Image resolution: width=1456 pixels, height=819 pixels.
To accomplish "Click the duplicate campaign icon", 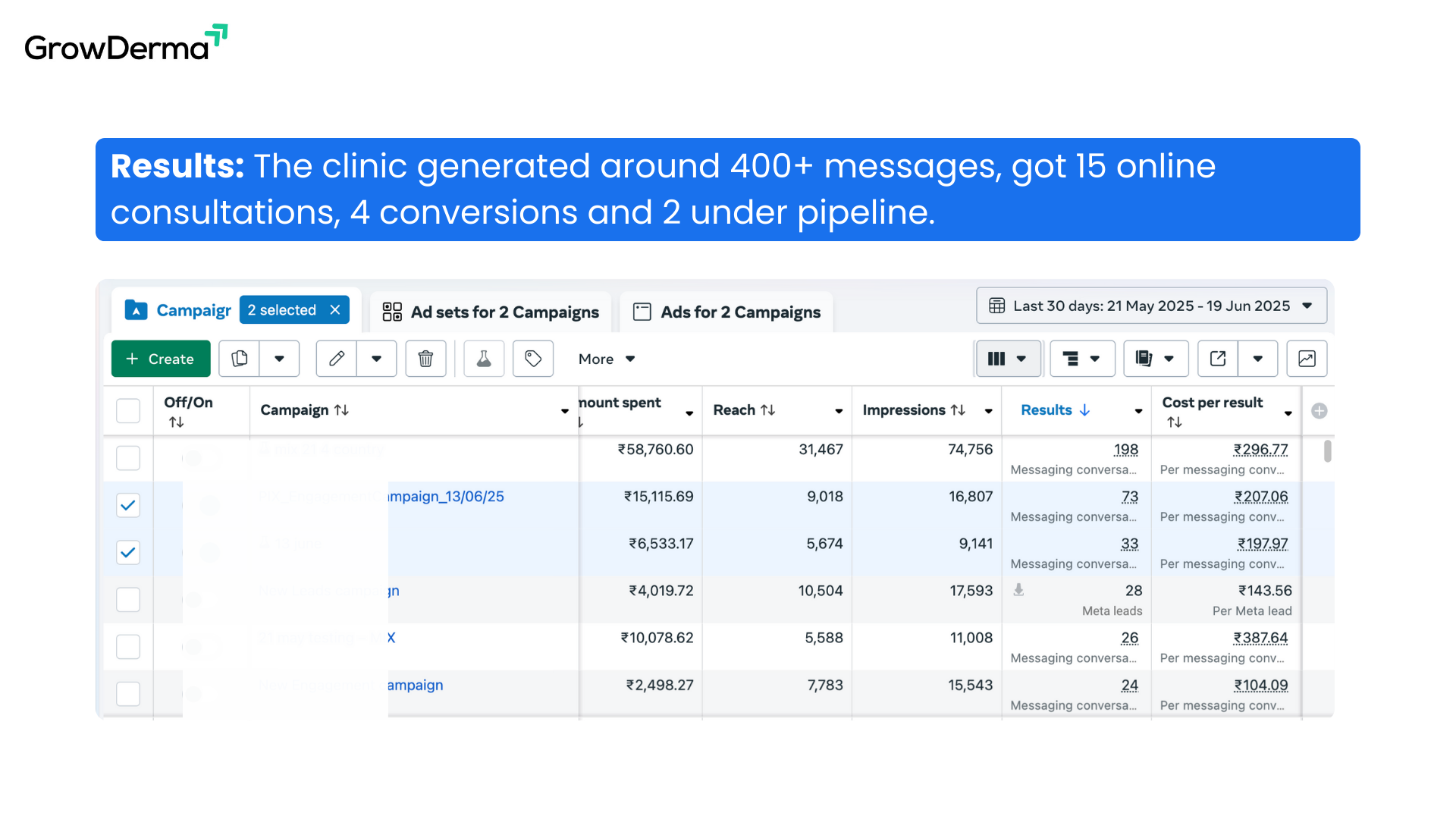I will 240,359.
